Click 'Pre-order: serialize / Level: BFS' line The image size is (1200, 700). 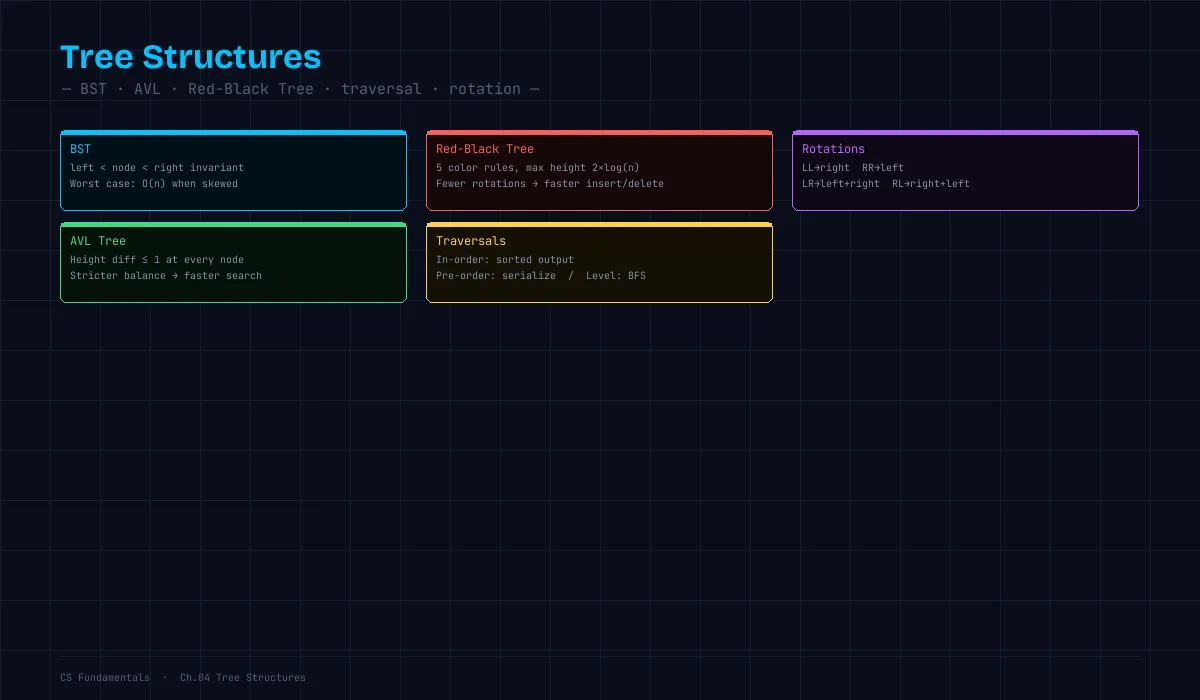[541, 276]
